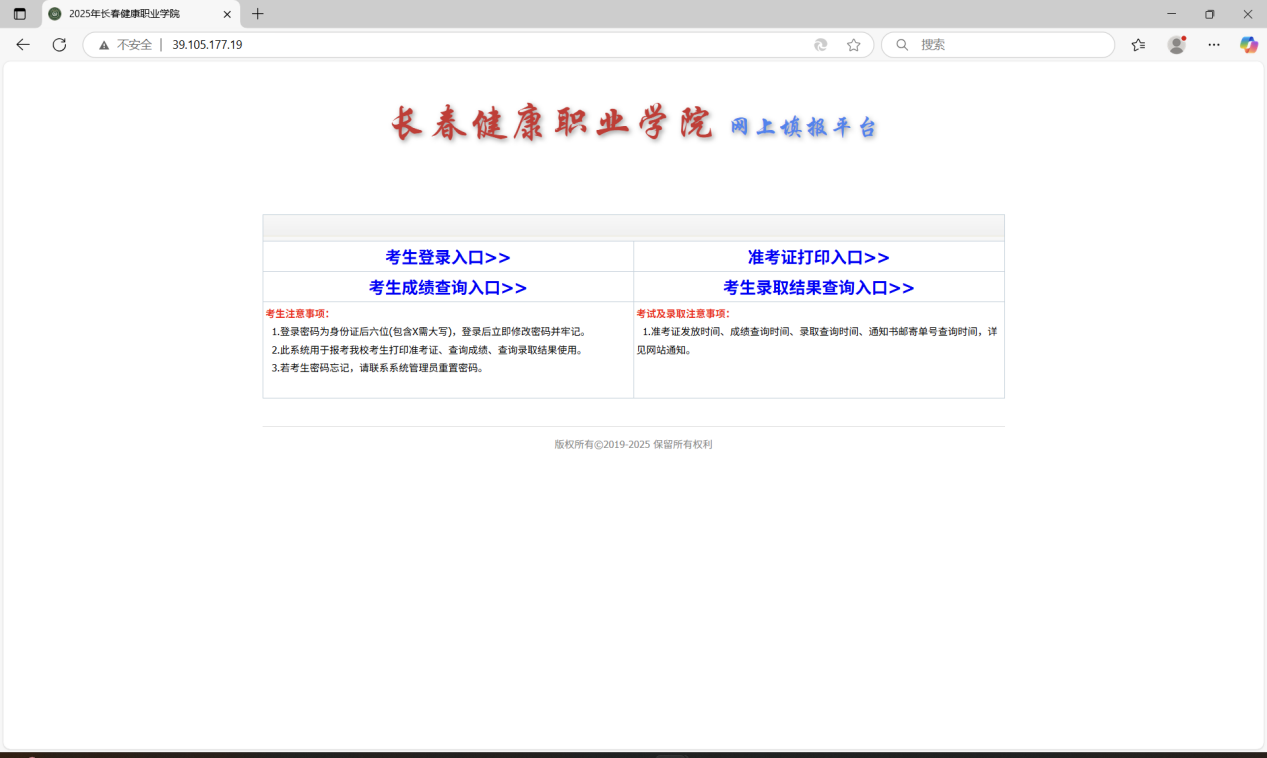Click the 考试及录取注意事项 heading
The width and height of the screenshot is (1267, 758).
683,314
